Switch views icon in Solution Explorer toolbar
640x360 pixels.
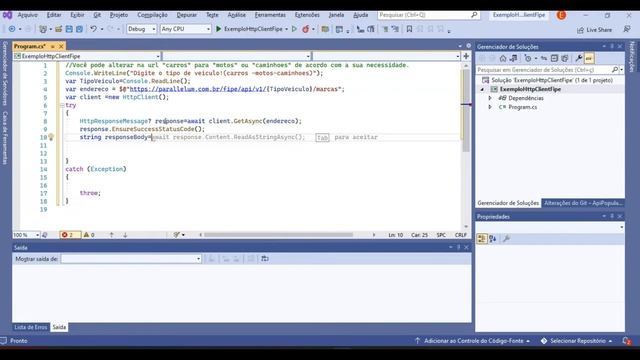[513, 58]
